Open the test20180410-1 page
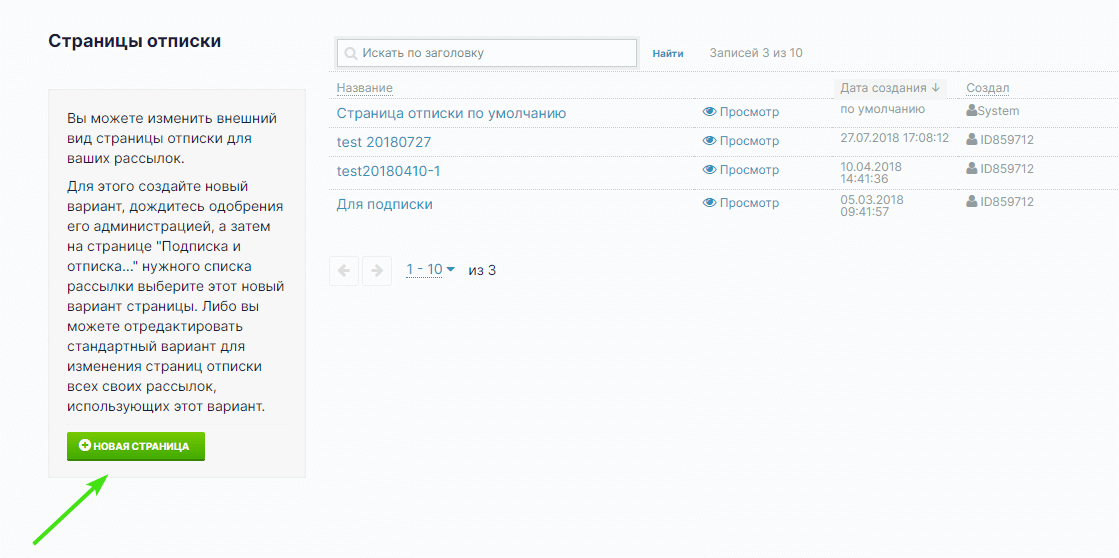The width and height of the screenshot is (1119, 558). (x=388, y=171)
